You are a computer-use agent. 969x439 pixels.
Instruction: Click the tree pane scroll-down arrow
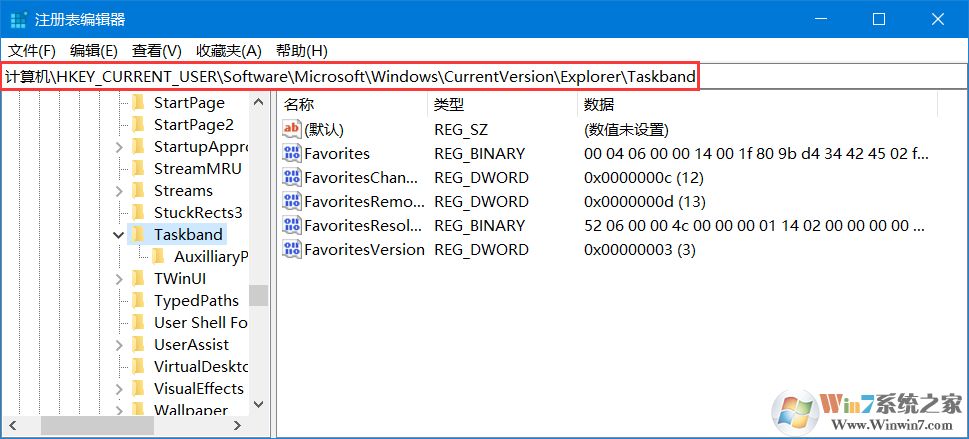coord(259,404)
